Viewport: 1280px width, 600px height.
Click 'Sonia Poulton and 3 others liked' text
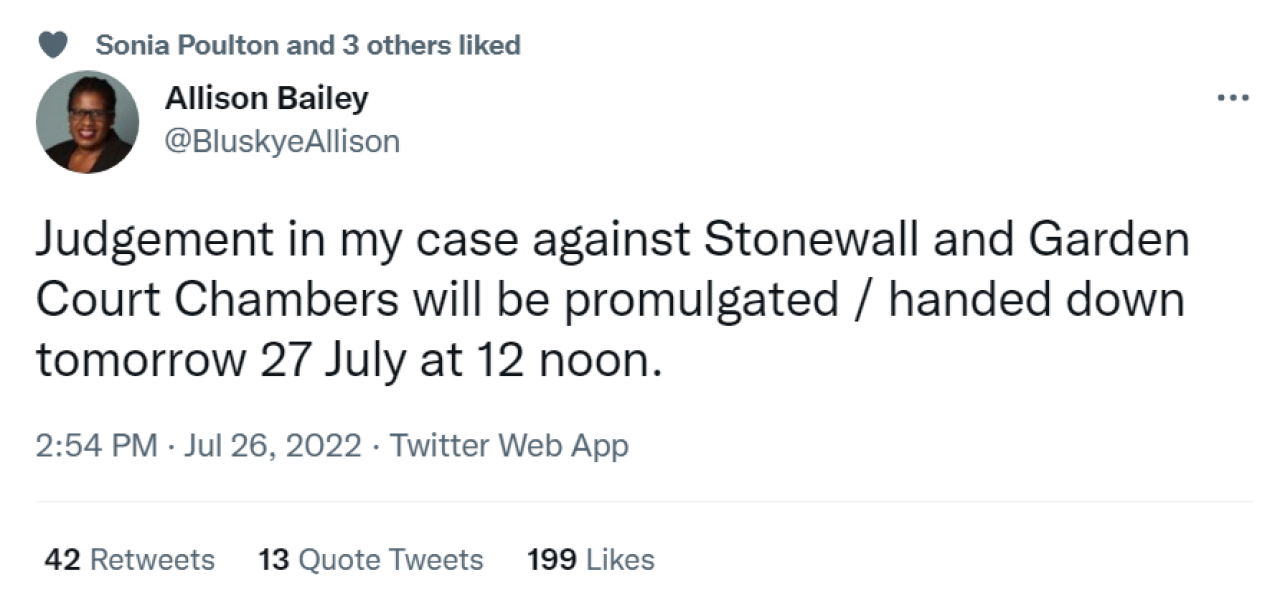(308, 44)
